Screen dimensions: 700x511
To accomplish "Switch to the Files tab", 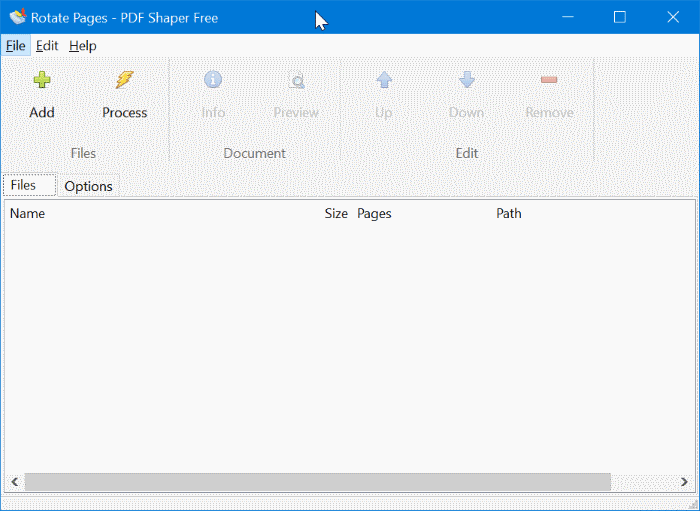I will [30, 185].
